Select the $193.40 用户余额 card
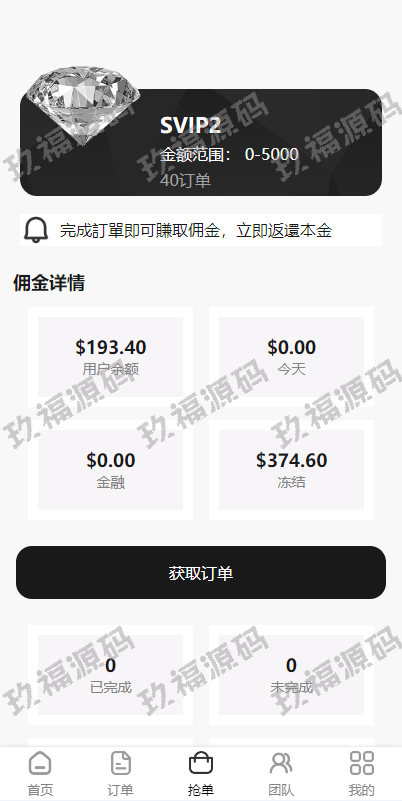402x801 pixels. (x=110, y=357)
